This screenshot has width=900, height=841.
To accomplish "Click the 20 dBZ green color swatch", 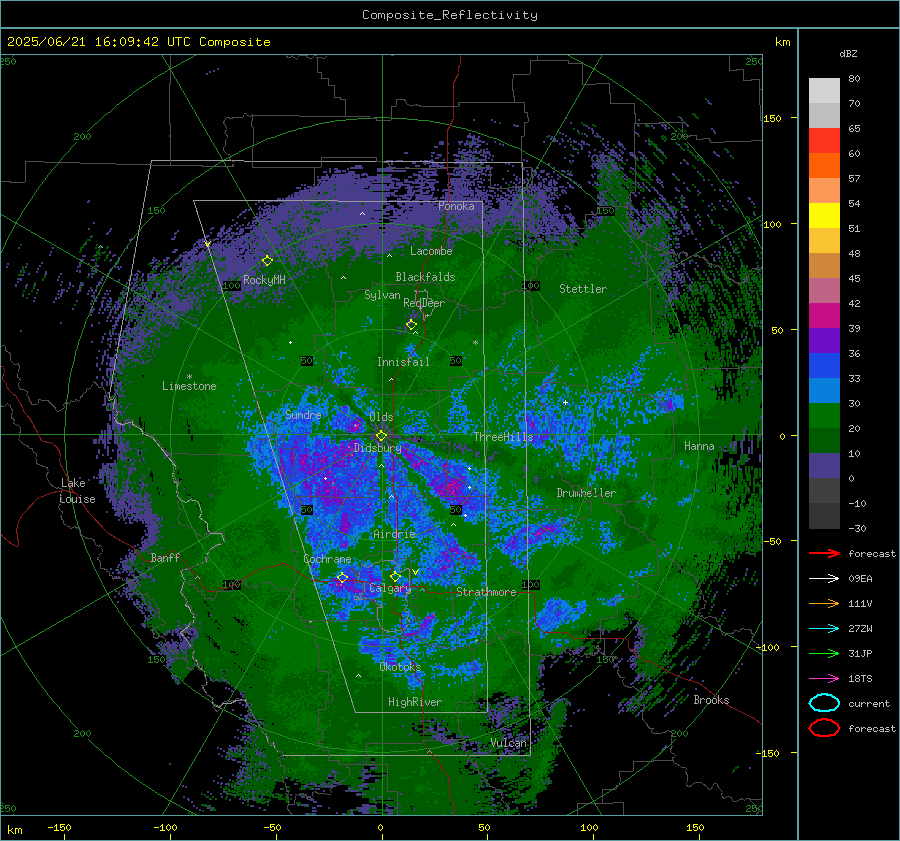I will (x=824, y=416).
